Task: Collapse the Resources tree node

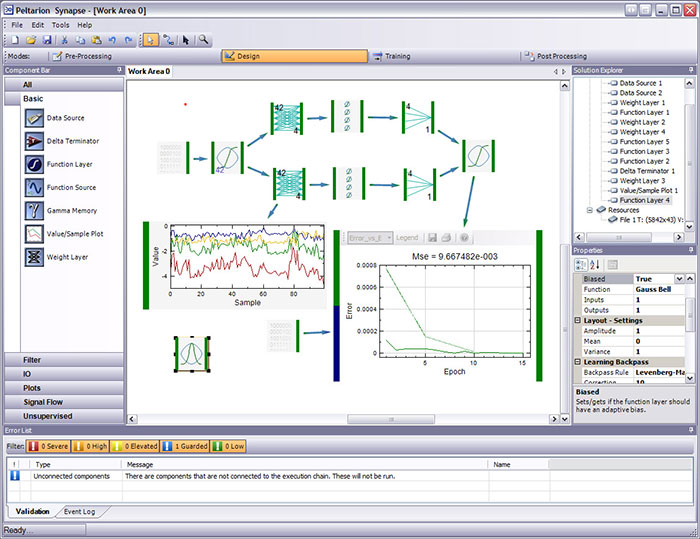Action: 589,210
